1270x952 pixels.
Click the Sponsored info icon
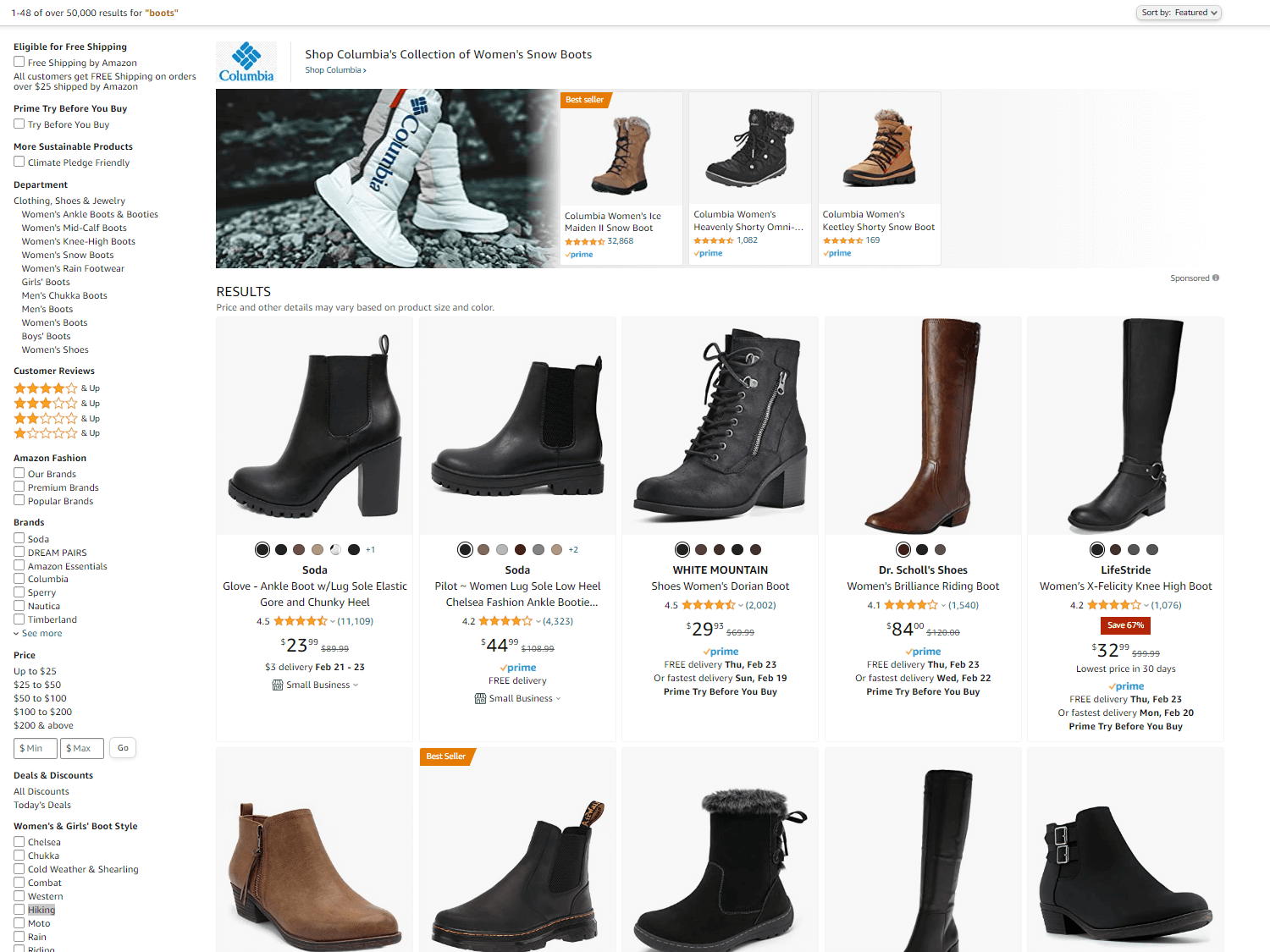[x=1216, y=278]
